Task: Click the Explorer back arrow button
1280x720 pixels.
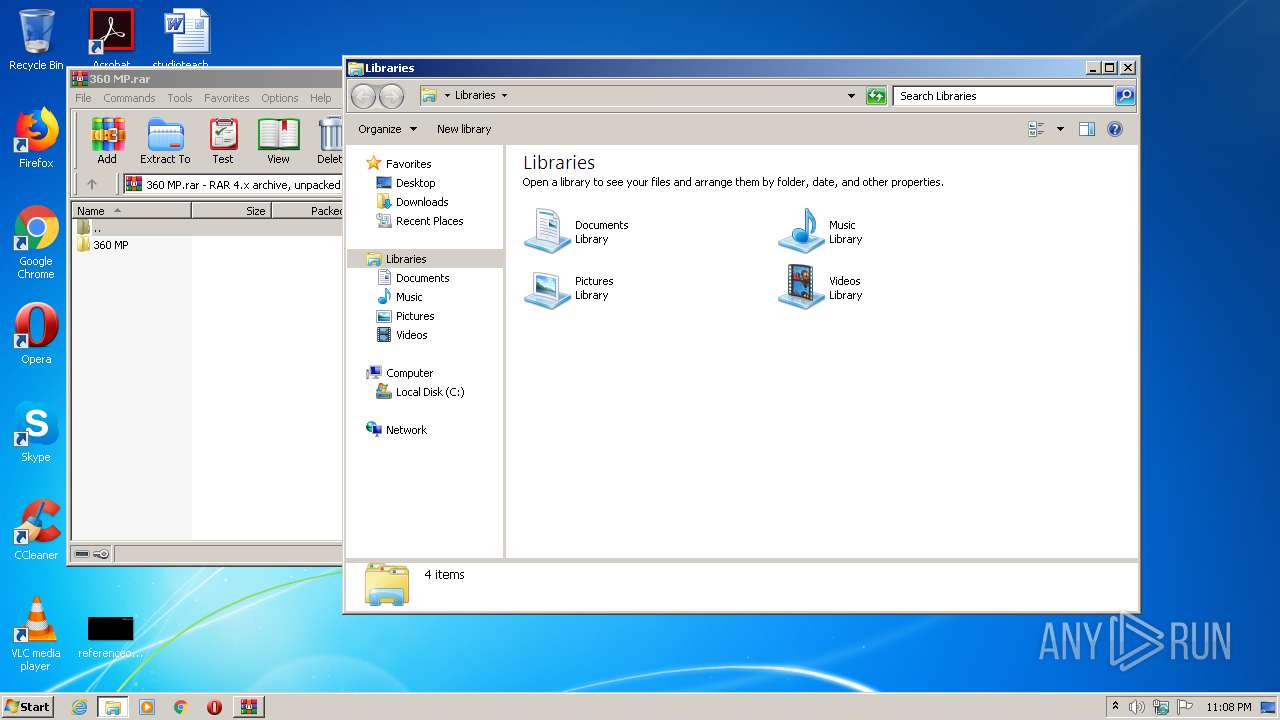Action: pyautogui.click(x=363, y=96)
